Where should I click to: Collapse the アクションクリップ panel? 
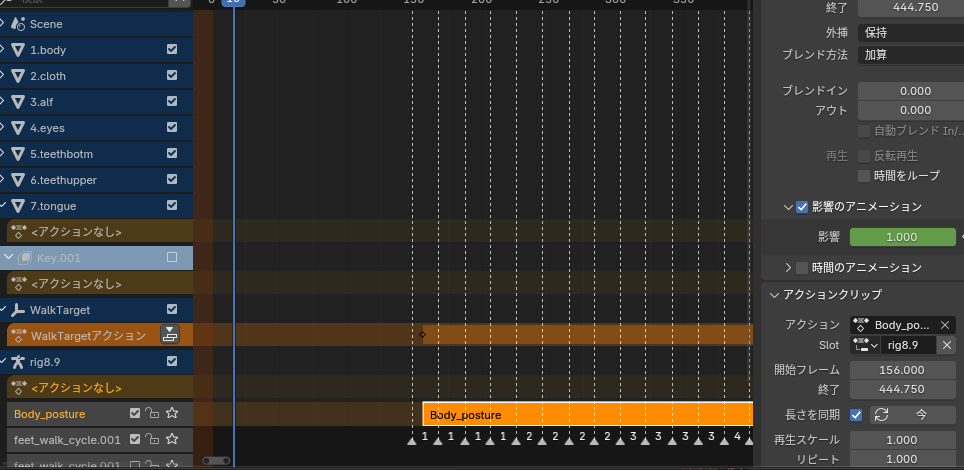click(774, 294)
